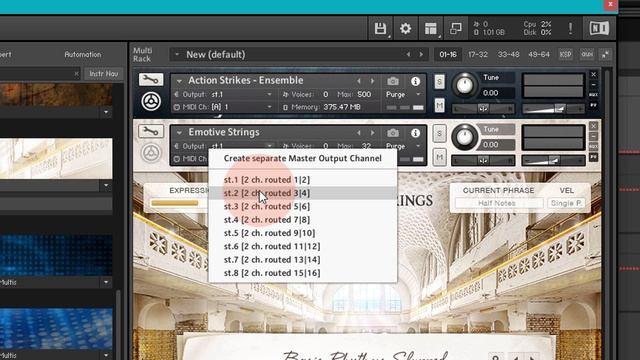Open the Automation browser tab

tap(82, 54)
